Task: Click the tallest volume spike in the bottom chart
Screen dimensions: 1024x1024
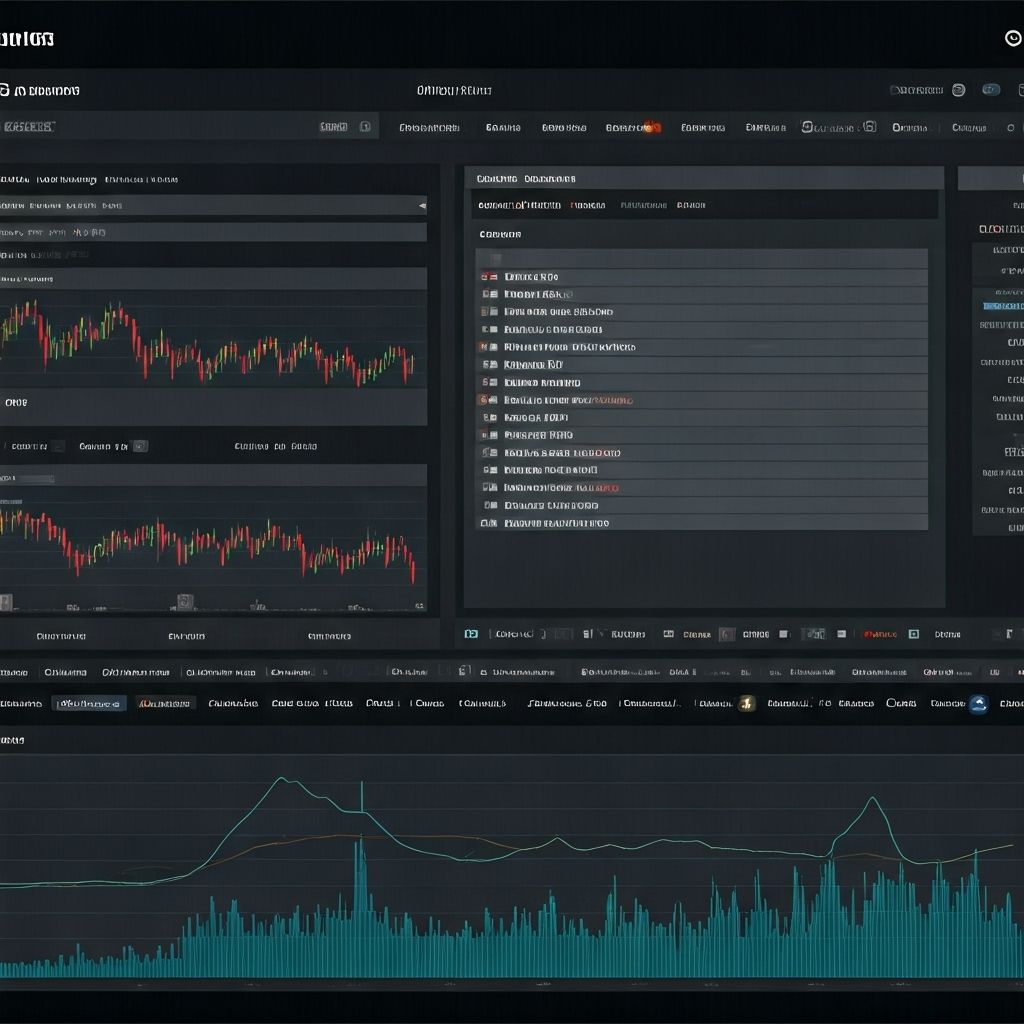Action: (360, 880)
